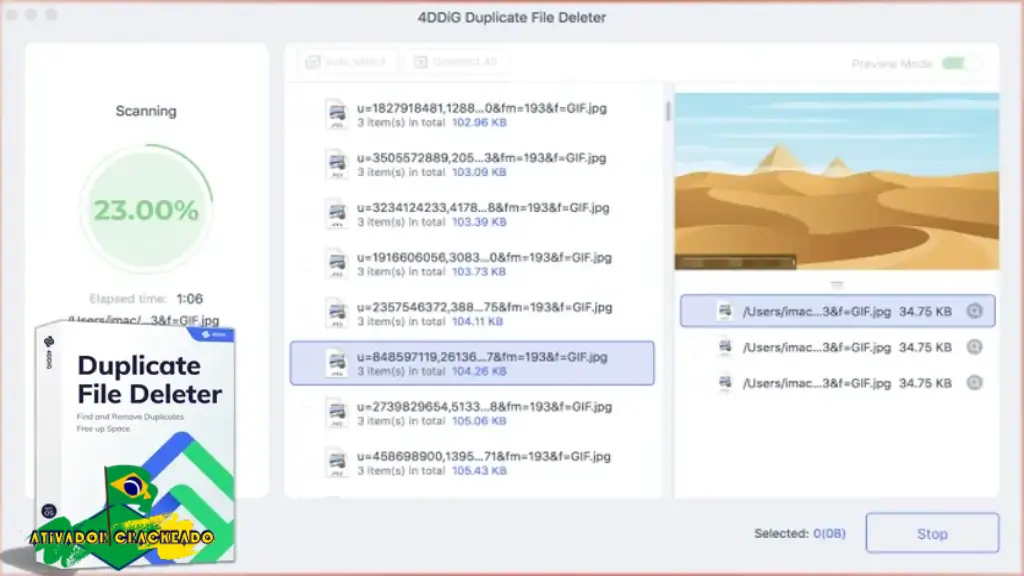Click magnifier icon on highlighted /Users/imac file row
Screen dimensions: 1024x576
[x=974, y=311]
